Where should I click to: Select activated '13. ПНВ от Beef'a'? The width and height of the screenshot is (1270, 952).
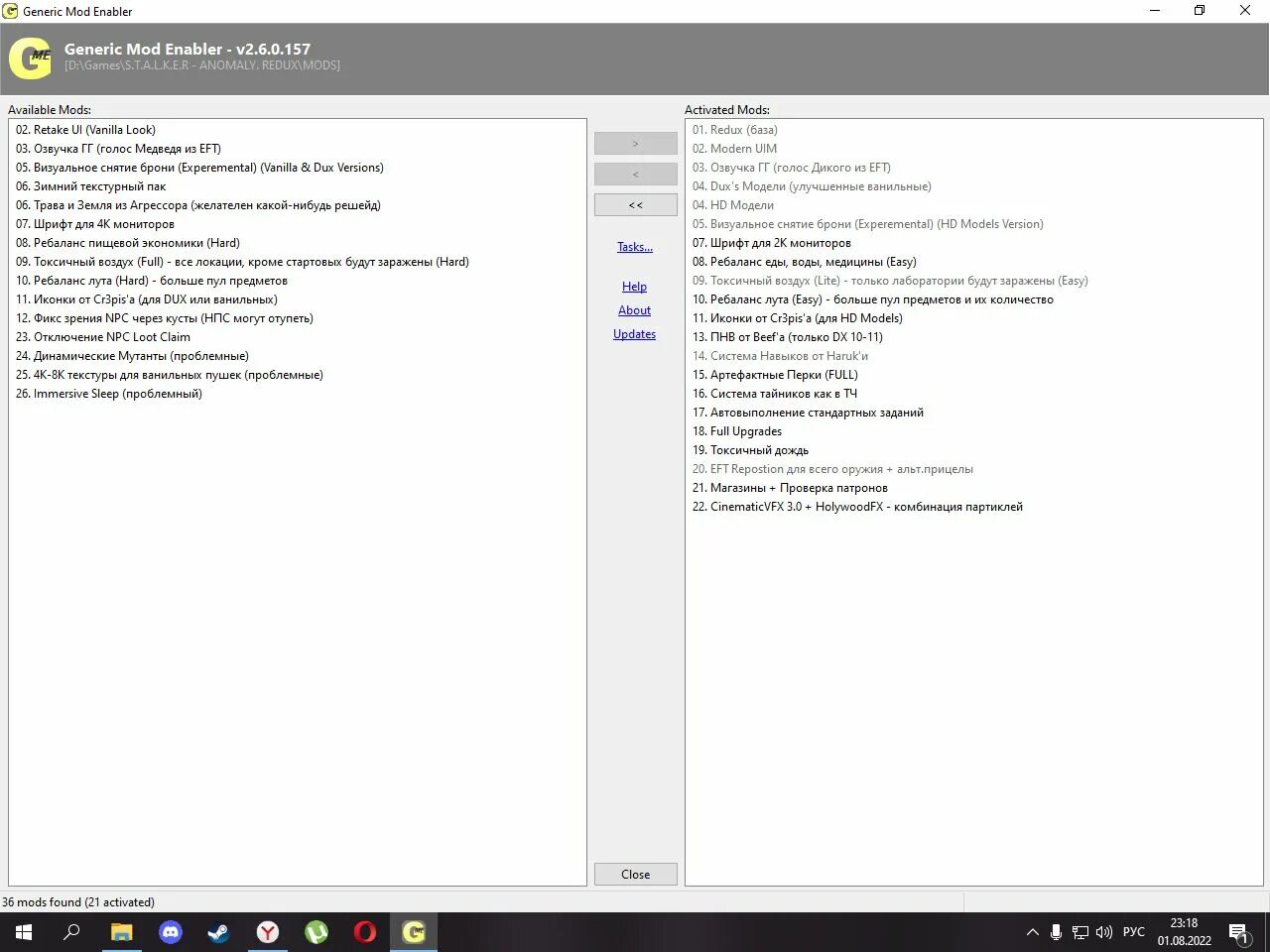pos(788,337)
